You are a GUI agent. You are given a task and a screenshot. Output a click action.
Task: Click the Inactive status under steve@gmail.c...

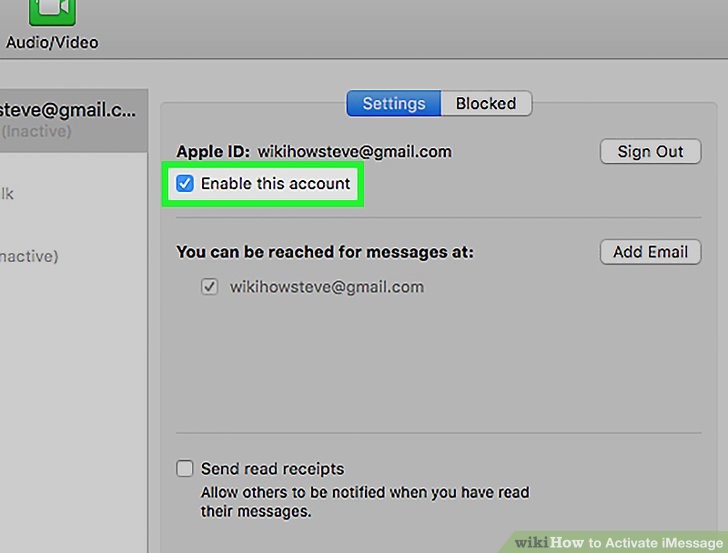(x=36, y=131)
